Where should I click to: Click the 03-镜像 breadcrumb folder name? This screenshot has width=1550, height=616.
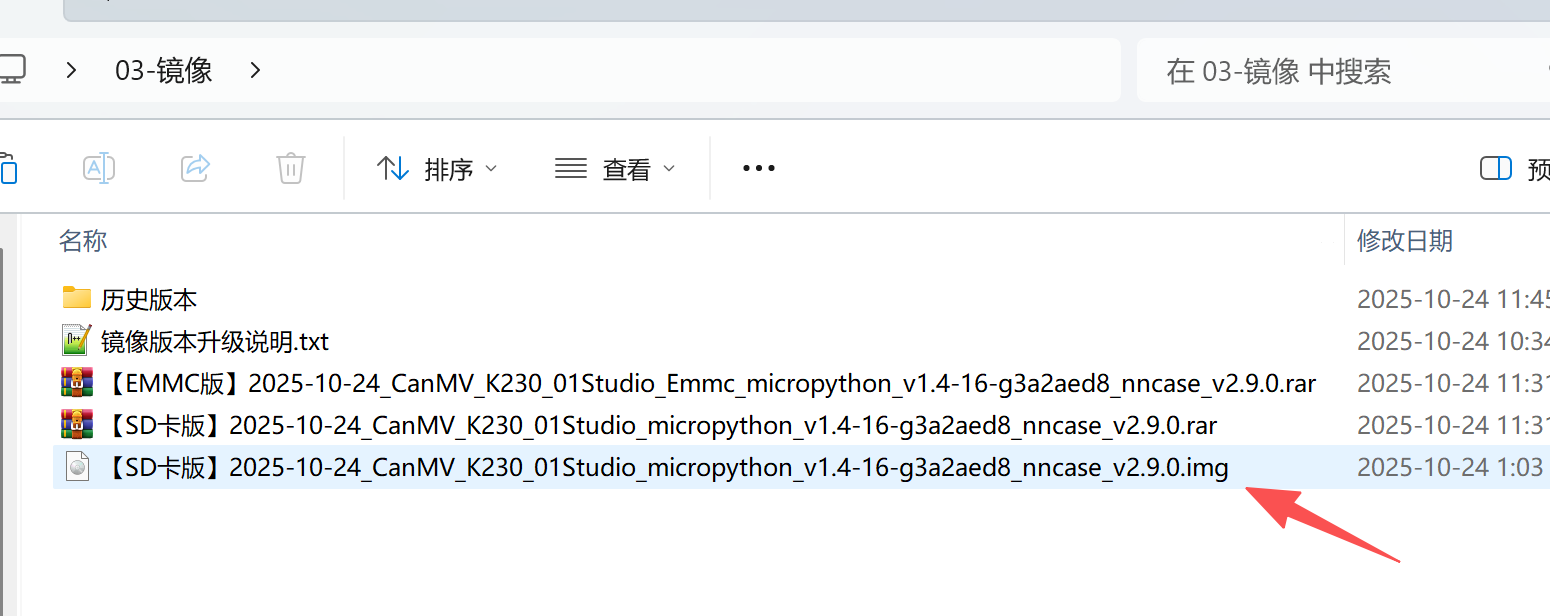point(164,71)
